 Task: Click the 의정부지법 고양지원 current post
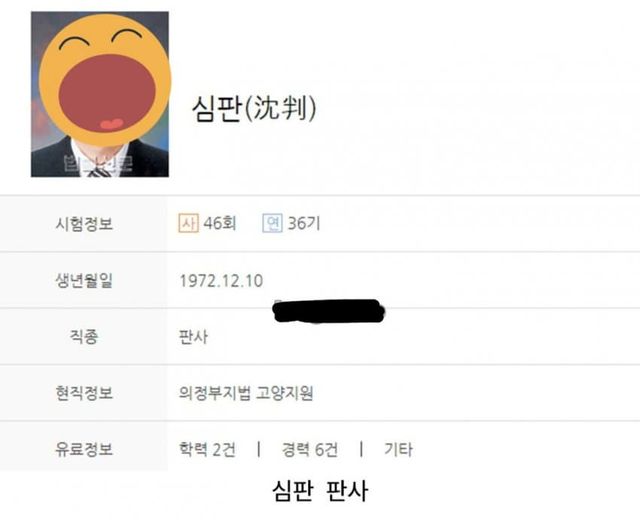(x=246, y=393)
